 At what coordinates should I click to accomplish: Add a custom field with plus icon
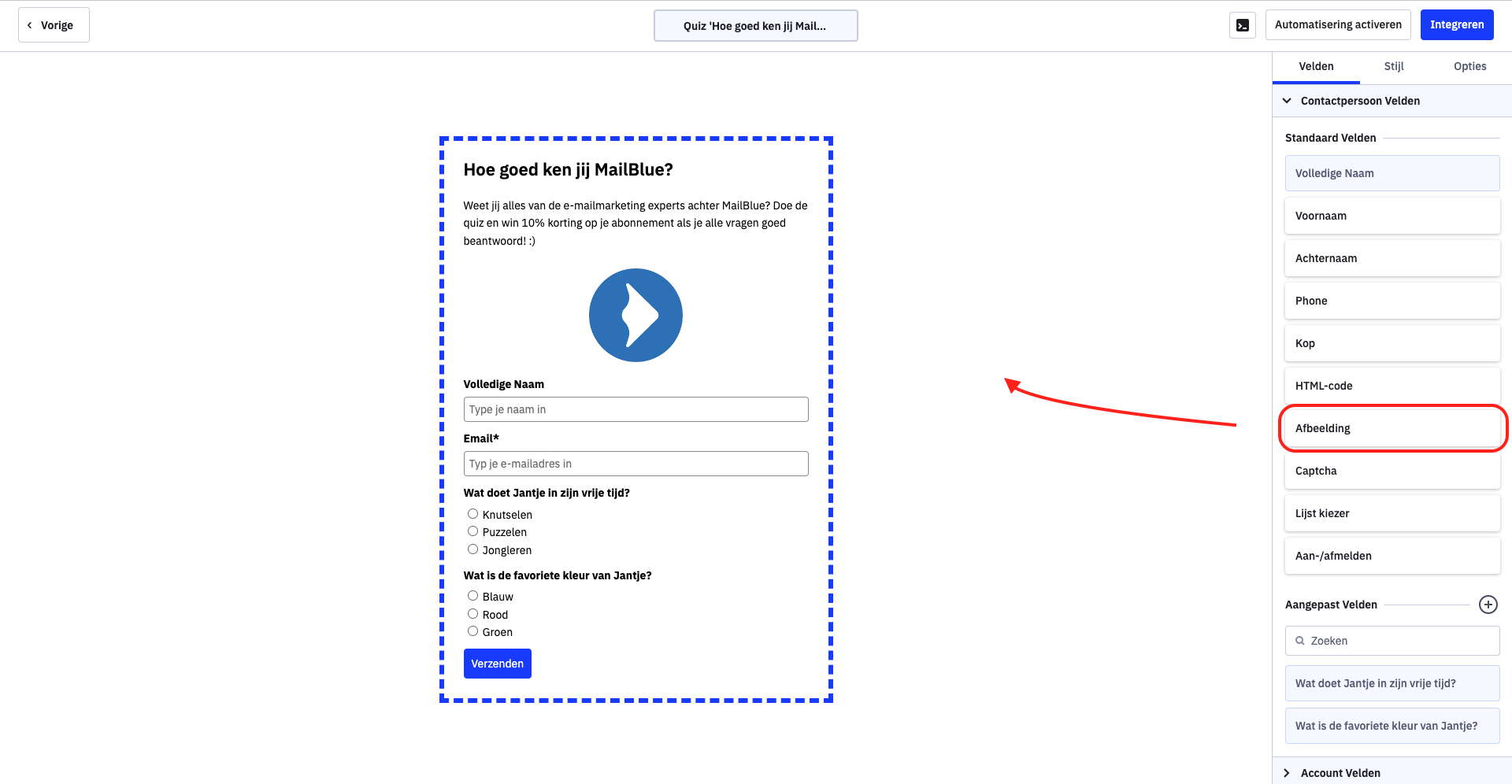[1488, 605]
